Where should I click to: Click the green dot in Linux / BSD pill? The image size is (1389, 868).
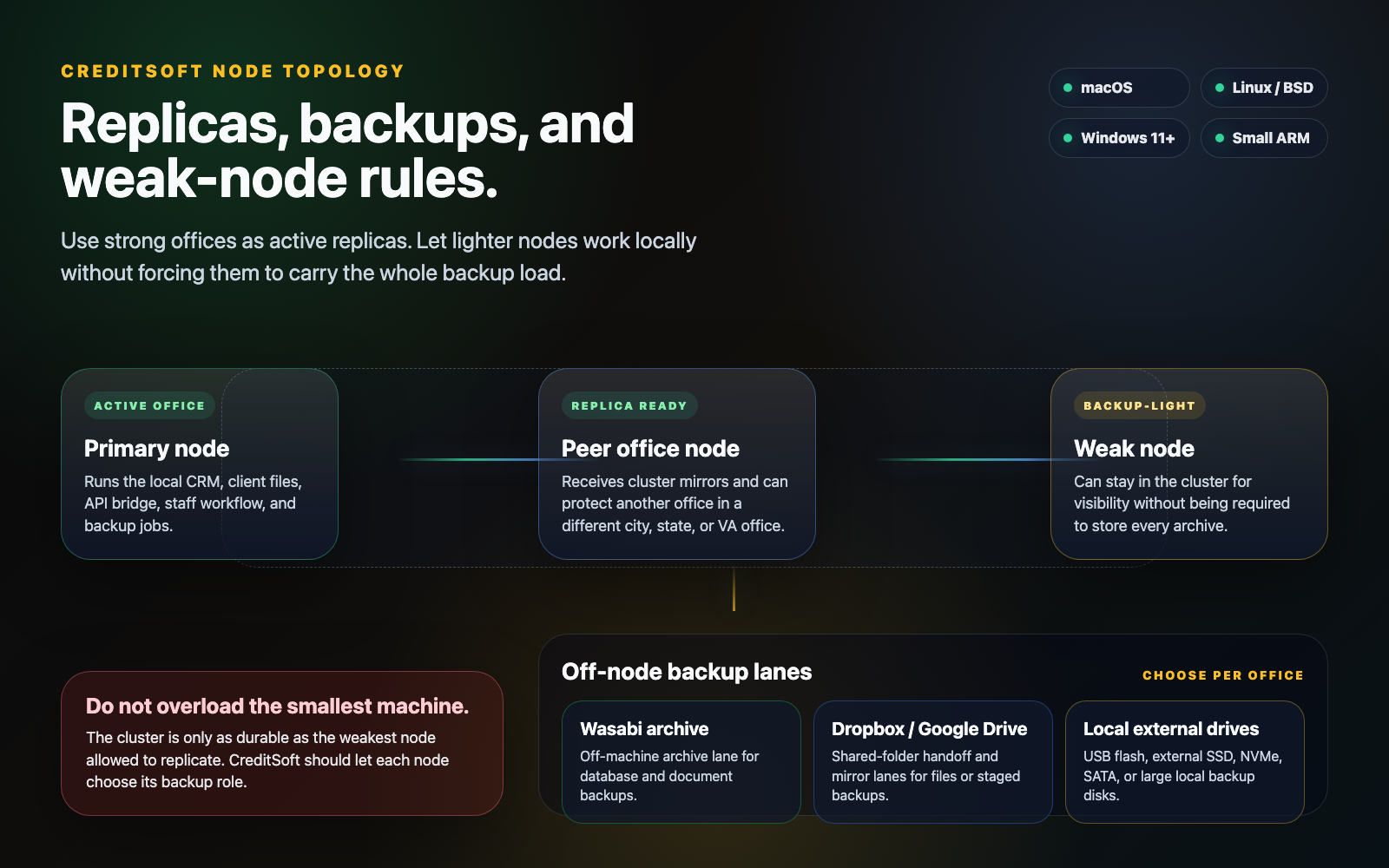click(x=1220, y=88)
